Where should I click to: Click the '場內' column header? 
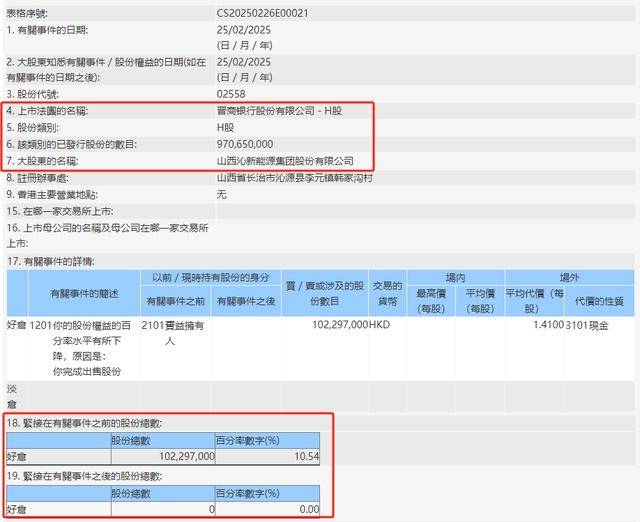456,278
